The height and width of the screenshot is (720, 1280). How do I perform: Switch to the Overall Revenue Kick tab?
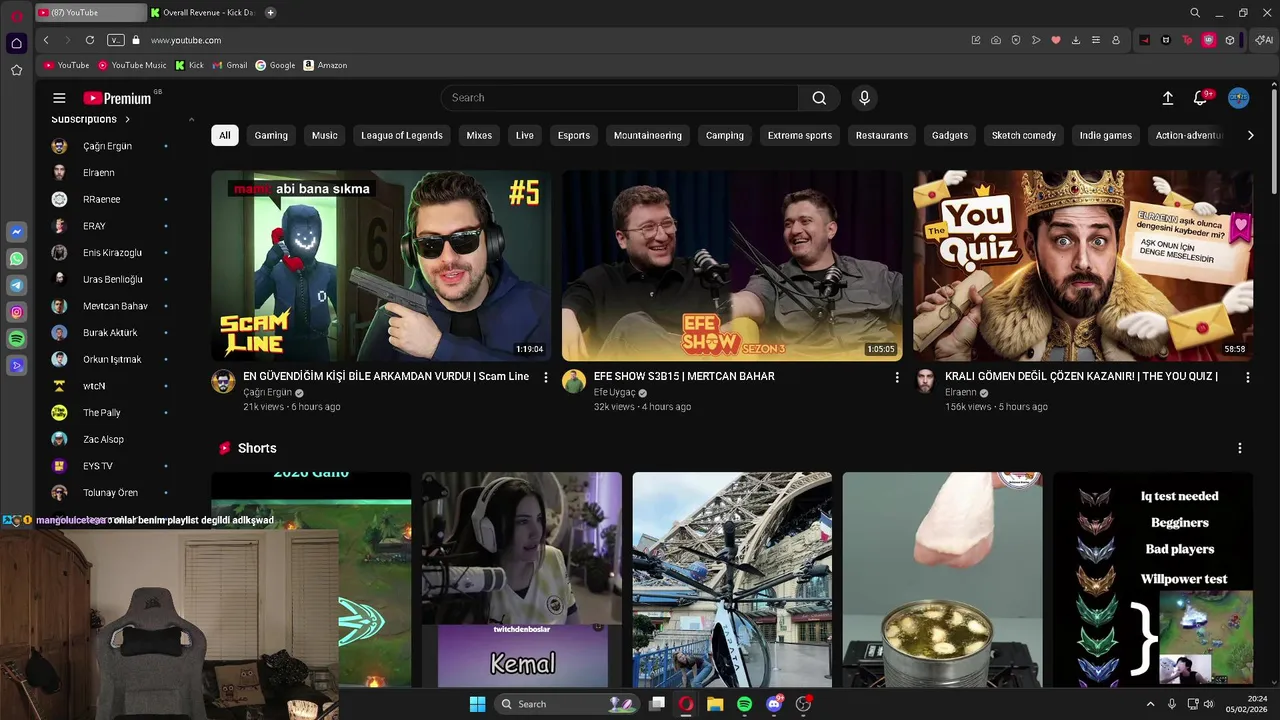[x=203, y=13]
